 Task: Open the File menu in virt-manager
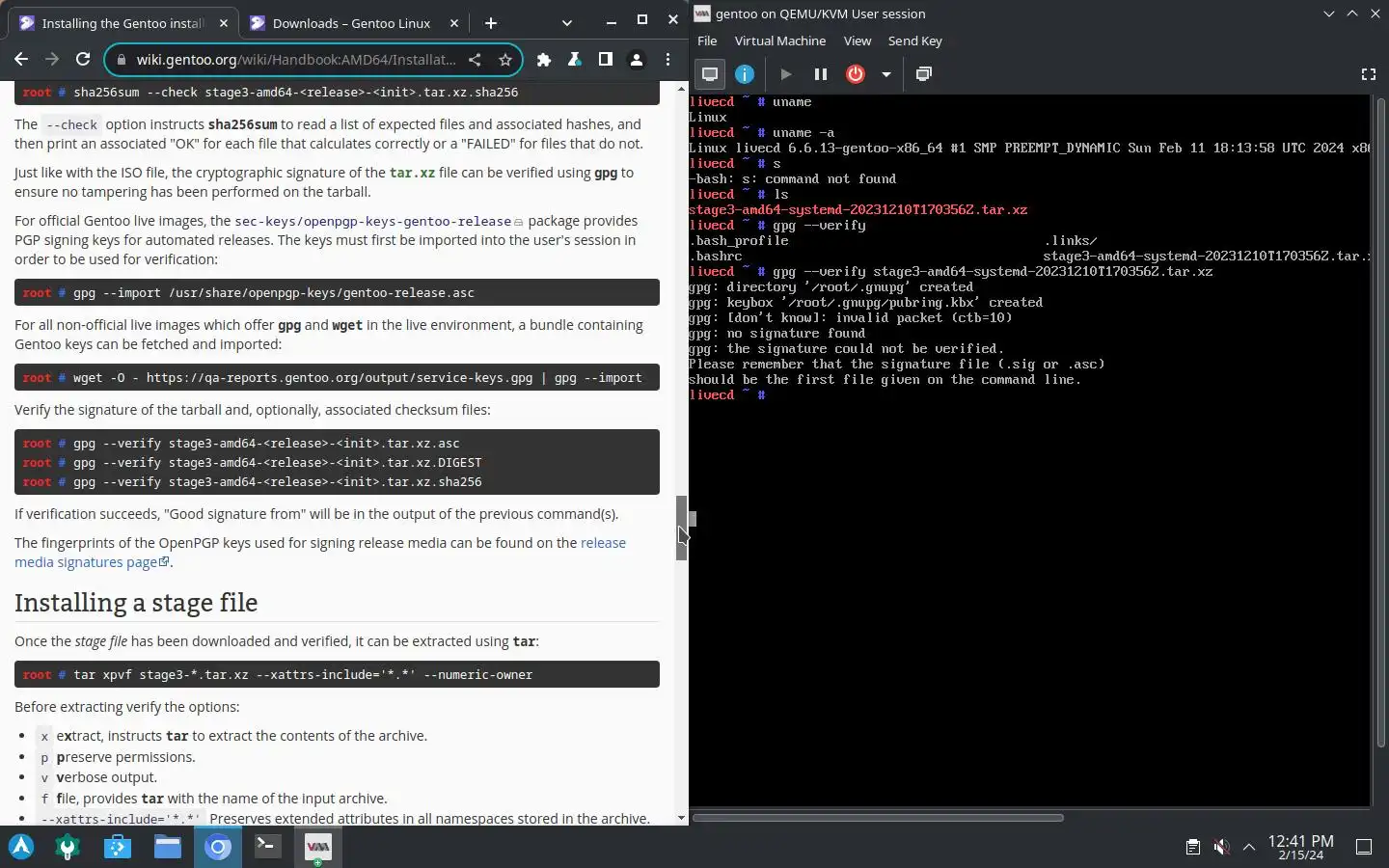point(707,41)
